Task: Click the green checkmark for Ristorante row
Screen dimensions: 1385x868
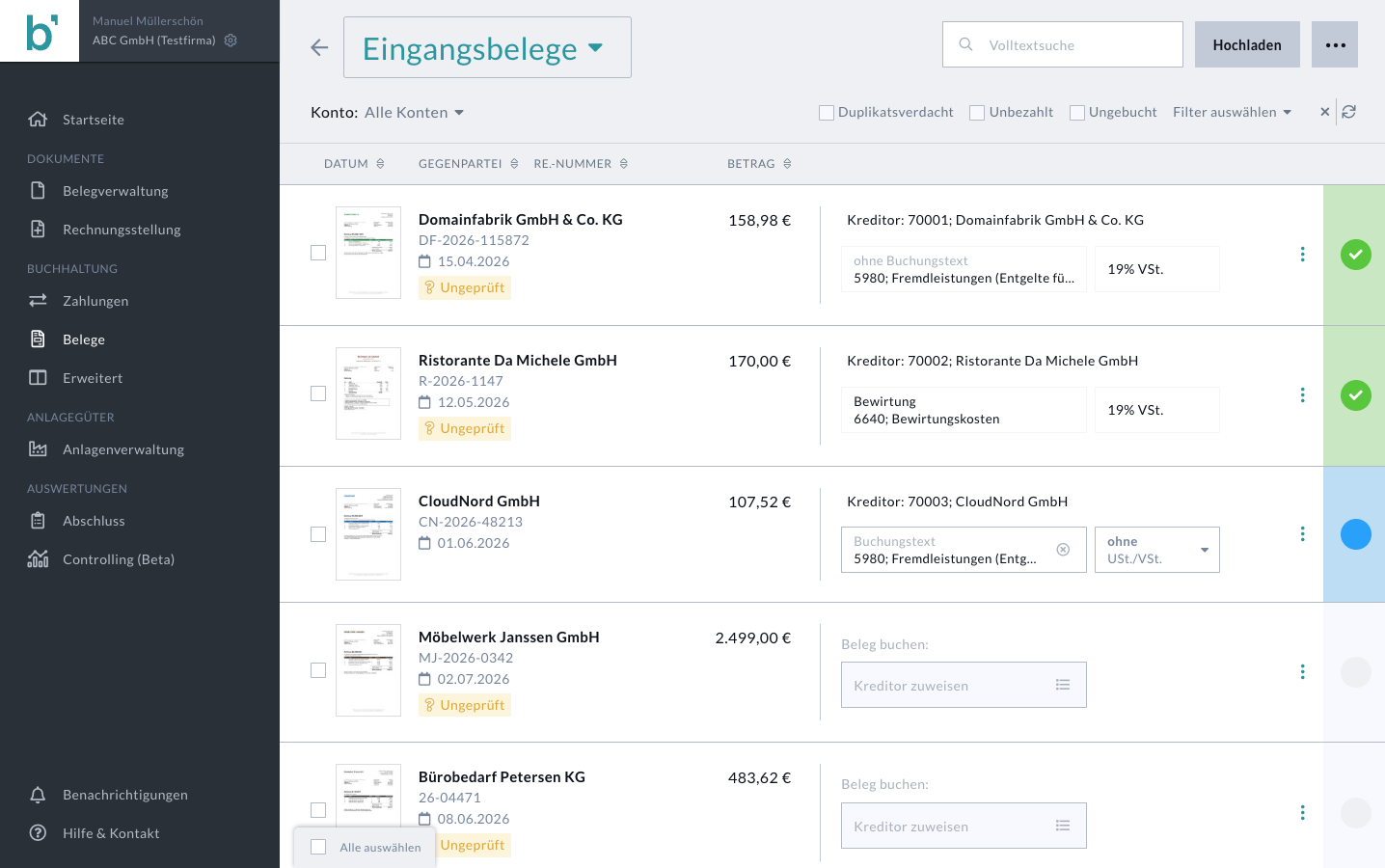Action: click(x=1356, y=395)
